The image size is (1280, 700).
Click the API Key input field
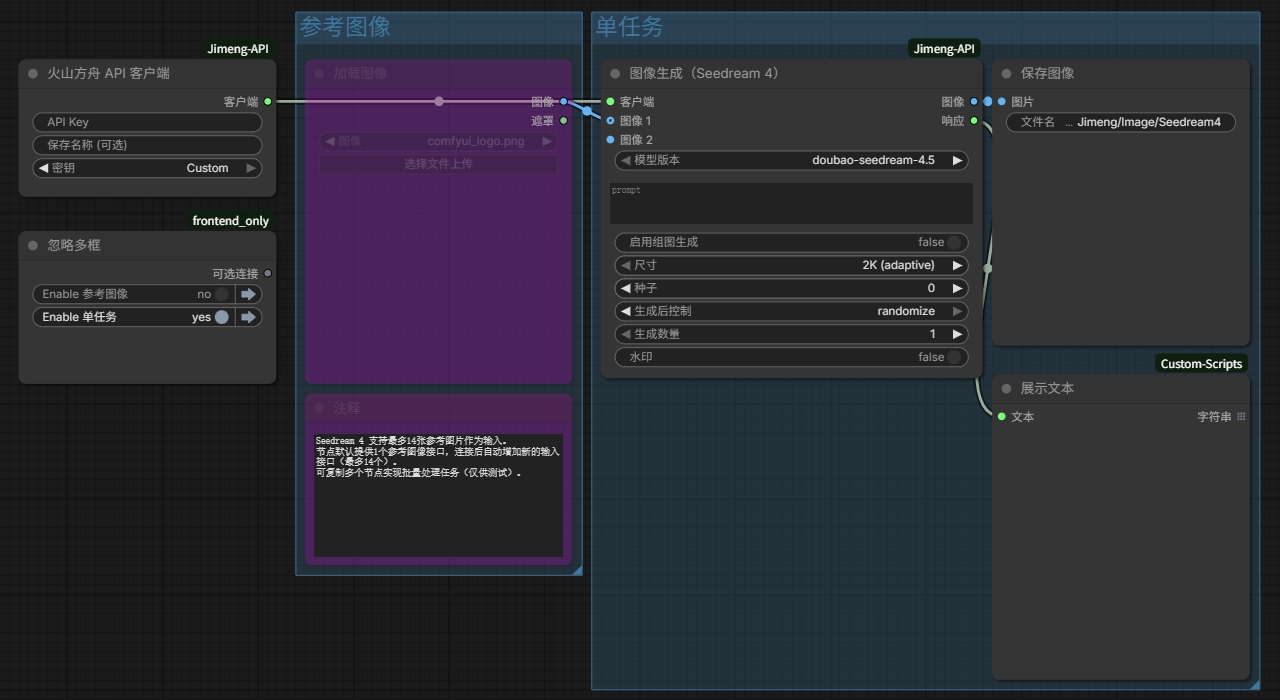pos(148,122)
